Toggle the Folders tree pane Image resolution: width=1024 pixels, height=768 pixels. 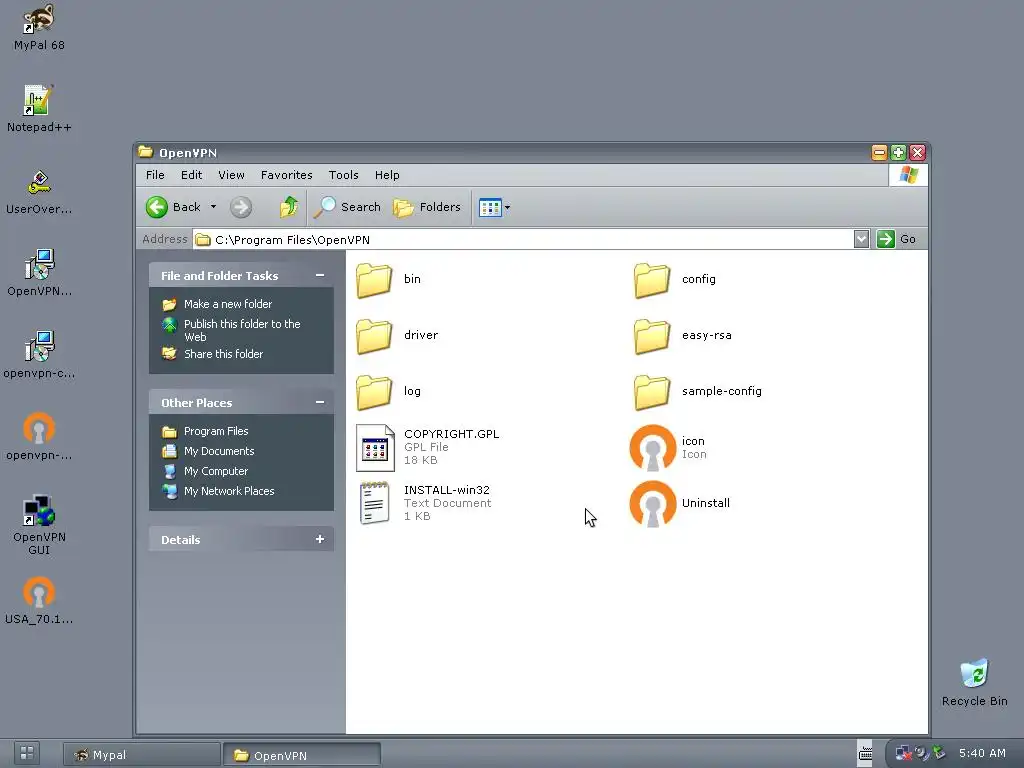click(426, 207)
